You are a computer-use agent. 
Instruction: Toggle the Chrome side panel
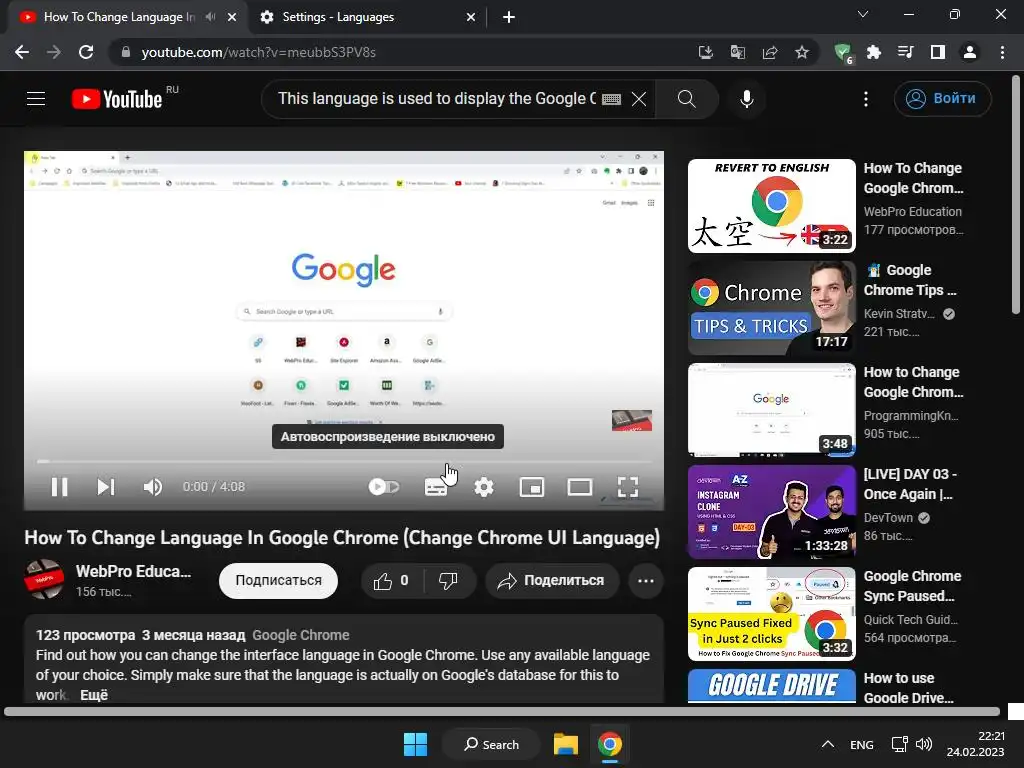click(938, 52)
